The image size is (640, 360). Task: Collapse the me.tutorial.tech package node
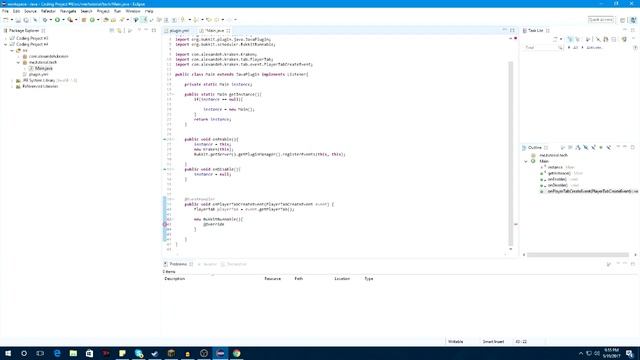pos(18,62)
